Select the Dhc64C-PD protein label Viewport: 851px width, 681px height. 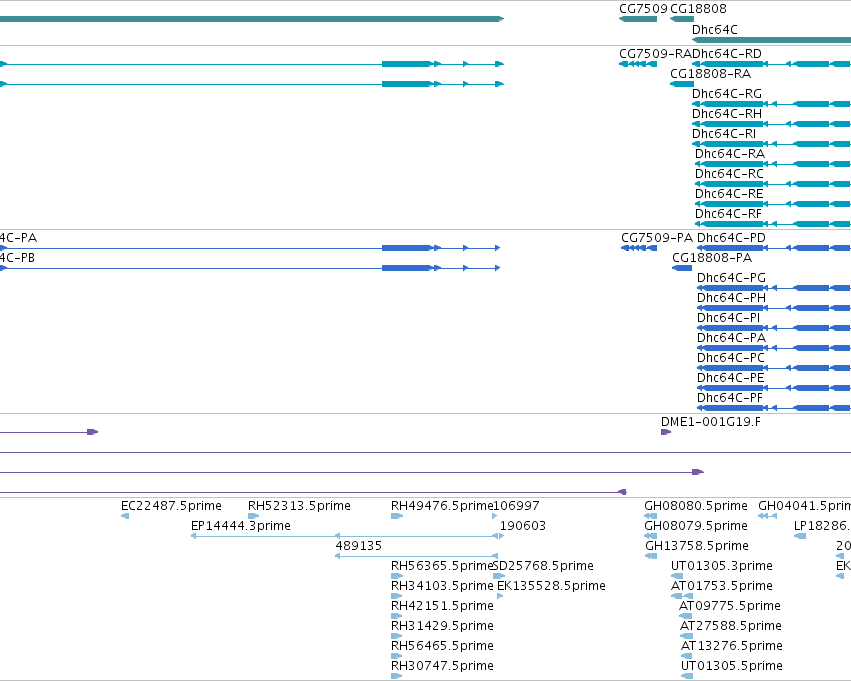(x=731, y=238)
